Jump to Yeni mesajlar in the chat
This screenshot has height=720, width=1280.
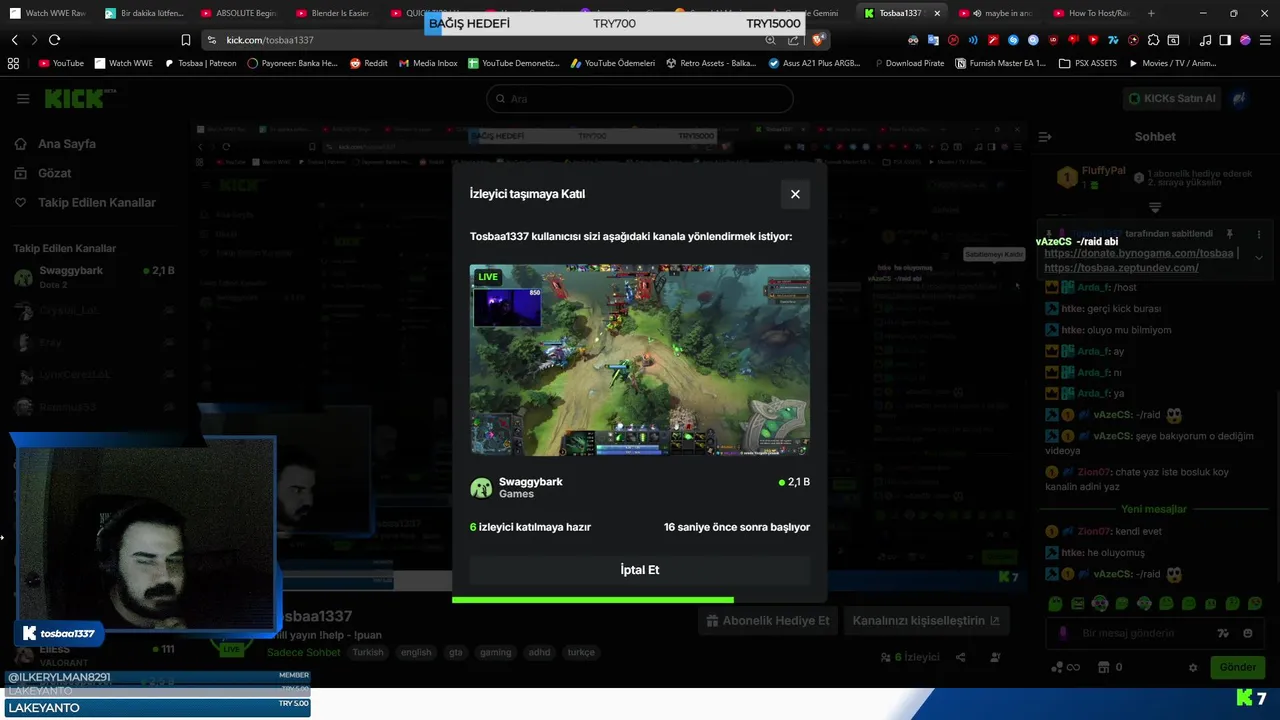(1154, 509)
